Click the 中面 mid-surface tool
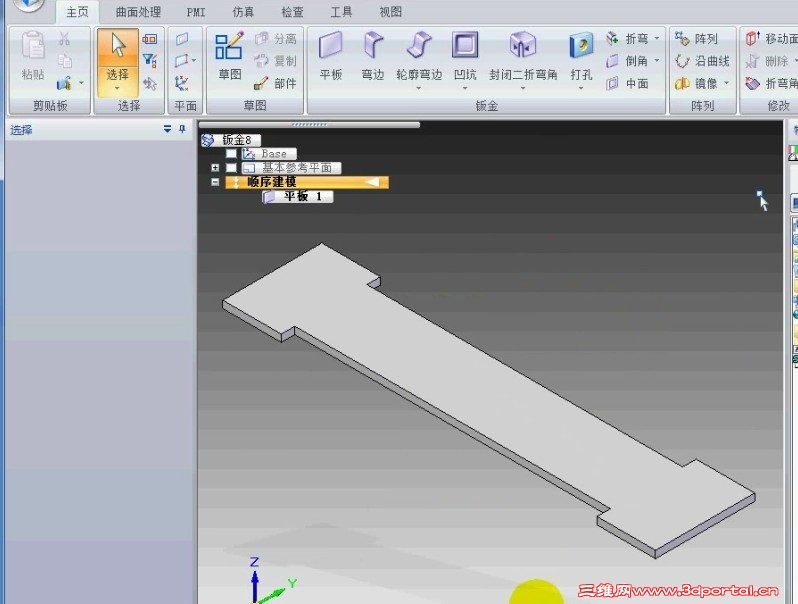 pos(627,83)
